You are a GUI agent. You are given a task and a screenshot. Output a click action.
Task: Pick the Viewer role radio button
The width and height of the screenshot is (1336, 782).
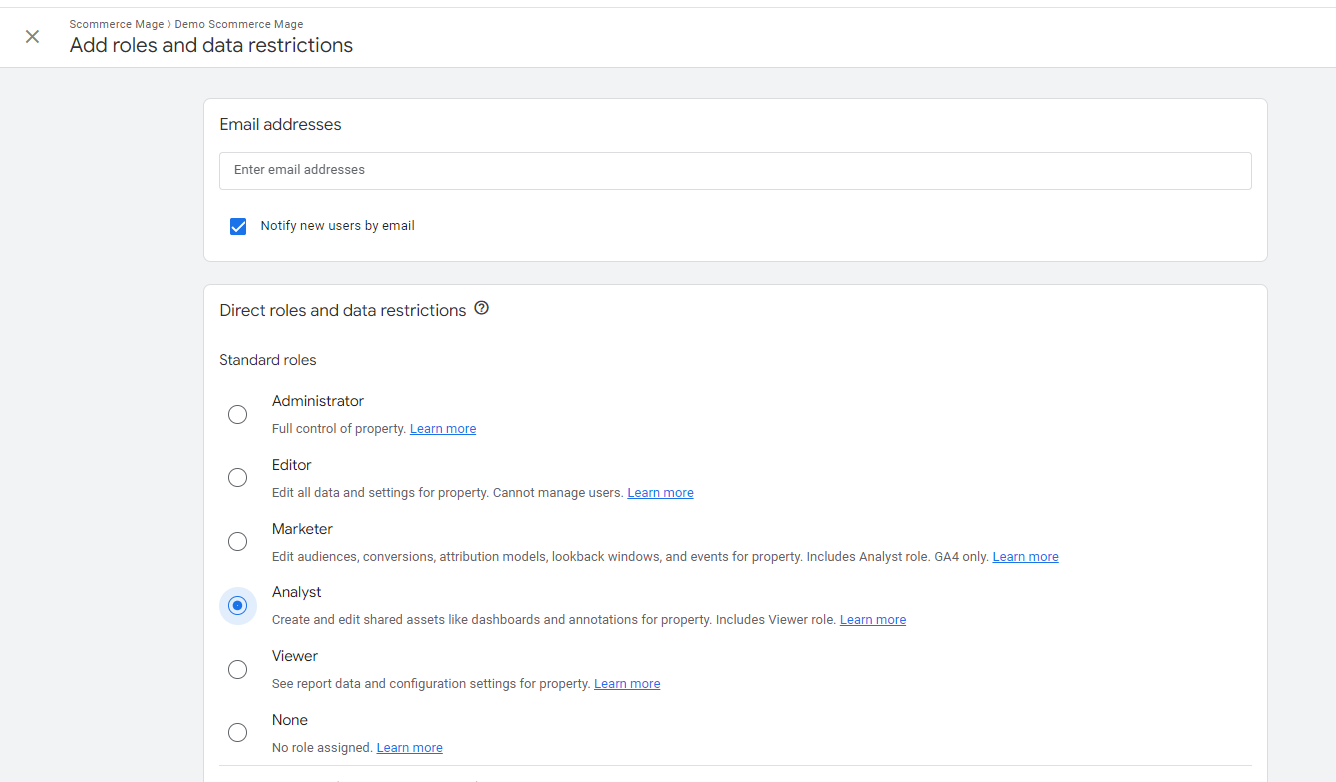(237, 670)
